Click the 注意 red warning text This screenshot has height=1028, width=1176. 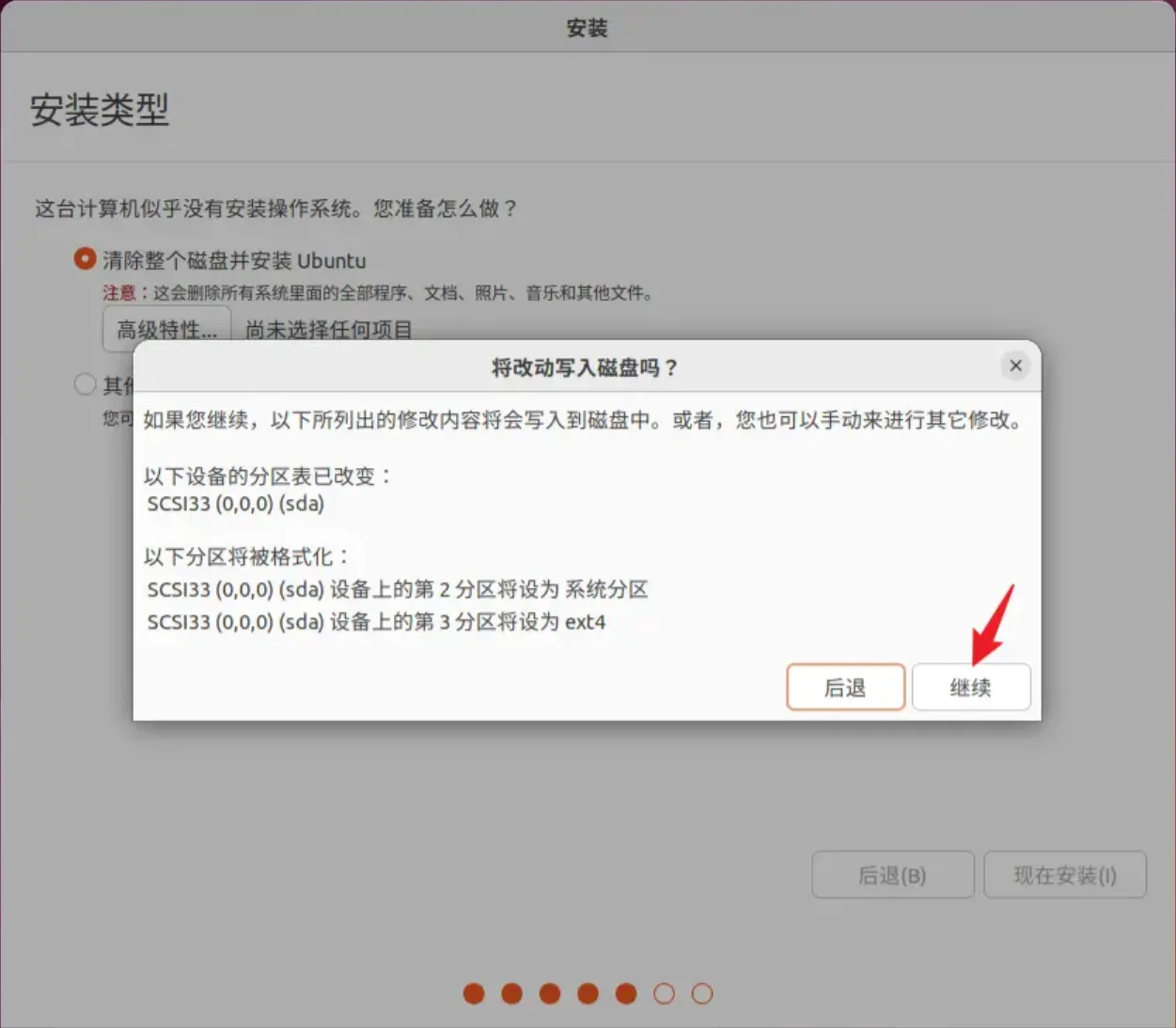point(120,293)
